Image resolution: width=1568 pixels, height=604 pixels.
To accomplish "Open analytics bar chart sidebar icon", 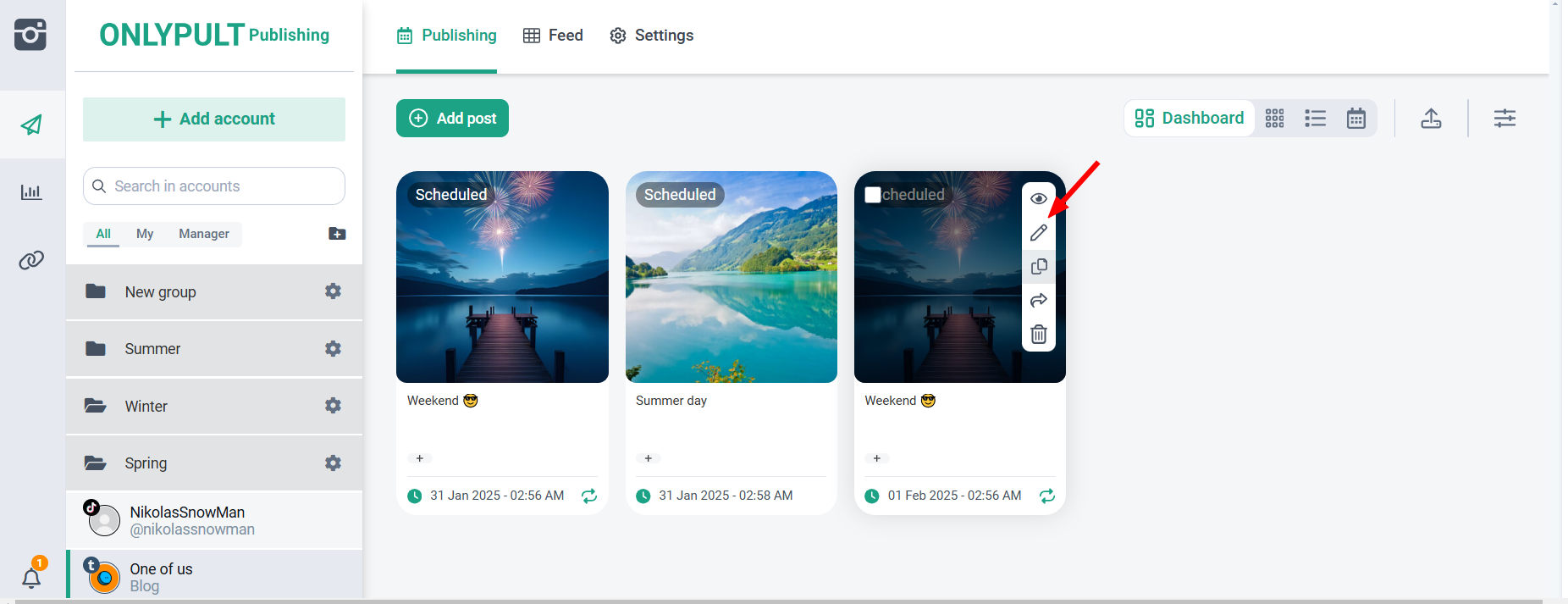I will coord(31,192).
